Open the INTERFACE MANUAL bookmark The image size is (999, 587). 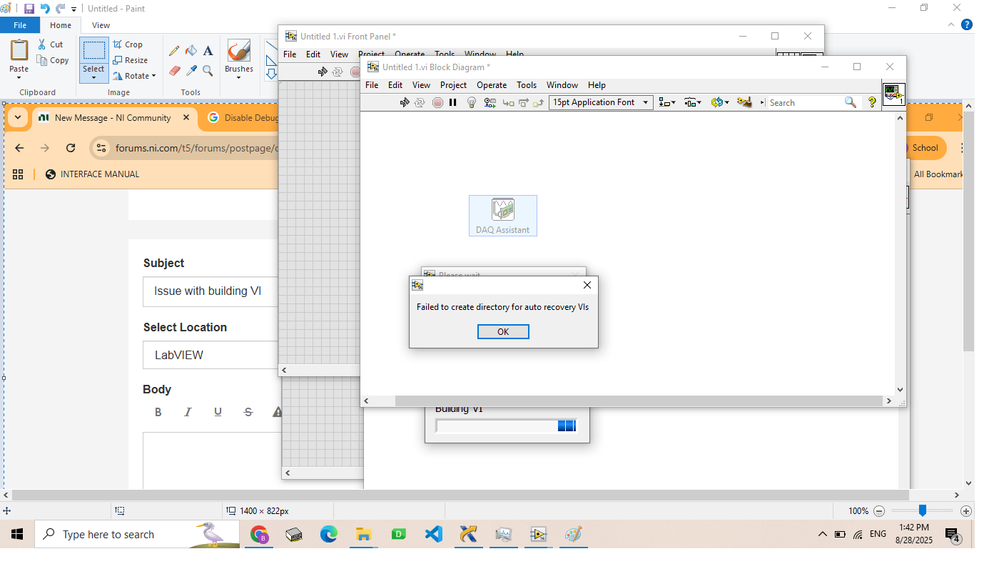92,174
